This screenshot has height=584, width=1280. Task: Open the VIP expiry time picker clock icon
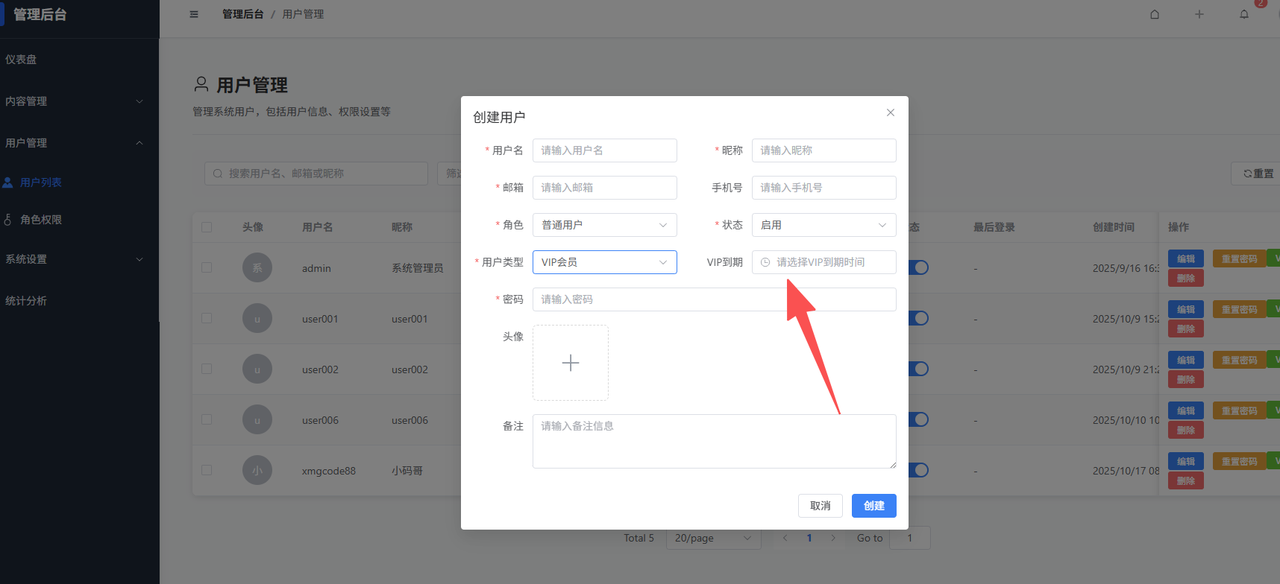tap(765, 261)
